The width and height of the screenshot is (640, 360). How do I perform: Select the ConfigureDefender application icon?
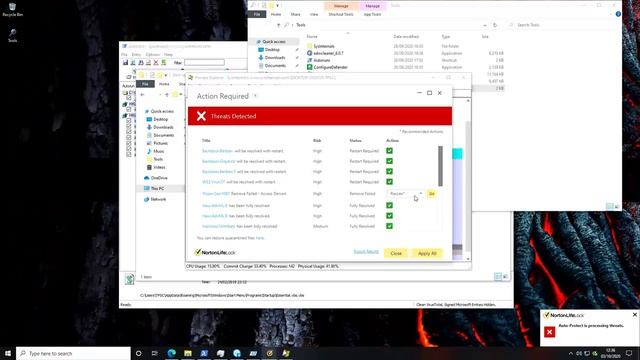click(x=309, y=67)
